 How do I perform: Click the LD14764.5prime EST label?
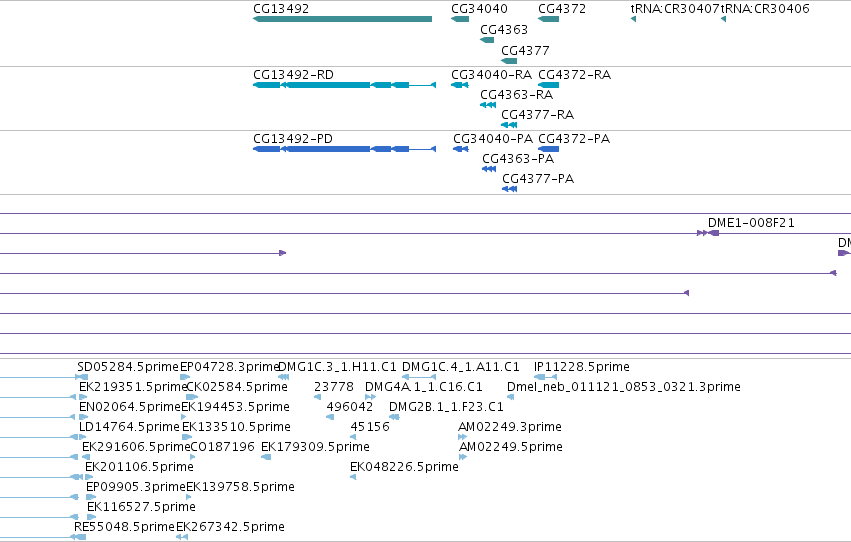click(x=129, y=428)
